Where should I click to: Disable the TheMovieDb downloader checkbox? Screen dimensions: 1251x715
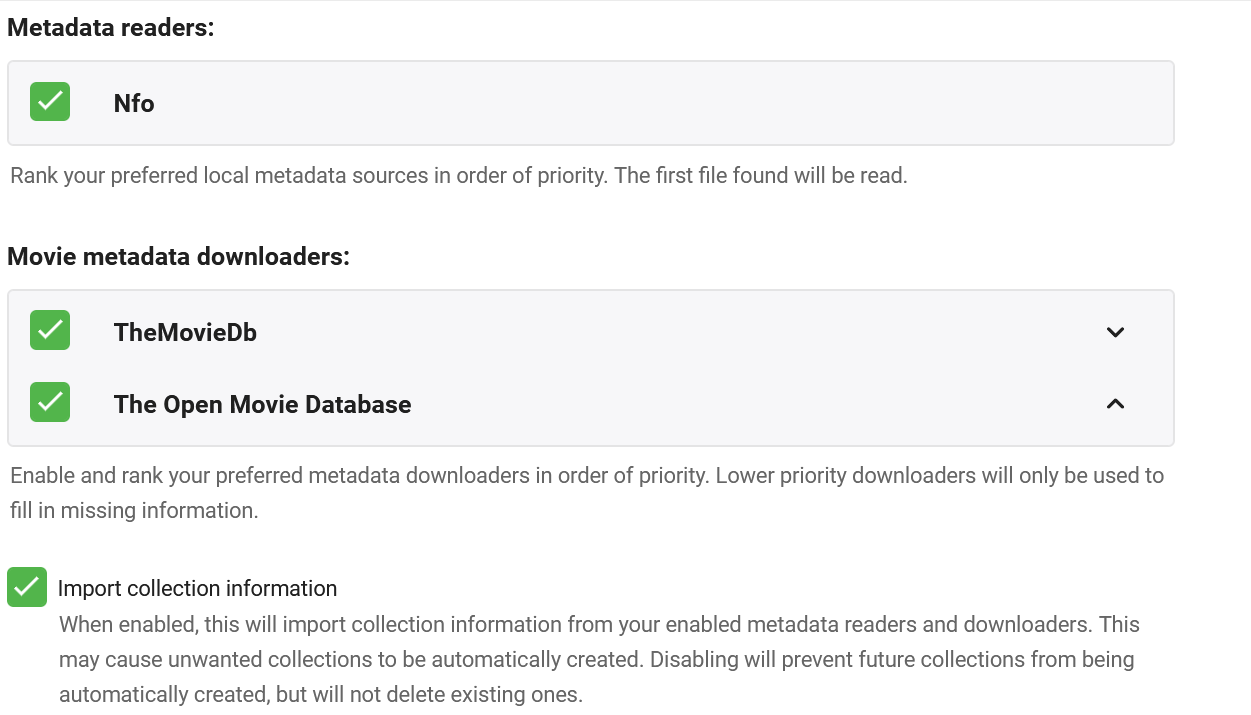pyautogui.click(x=50, y=331)
